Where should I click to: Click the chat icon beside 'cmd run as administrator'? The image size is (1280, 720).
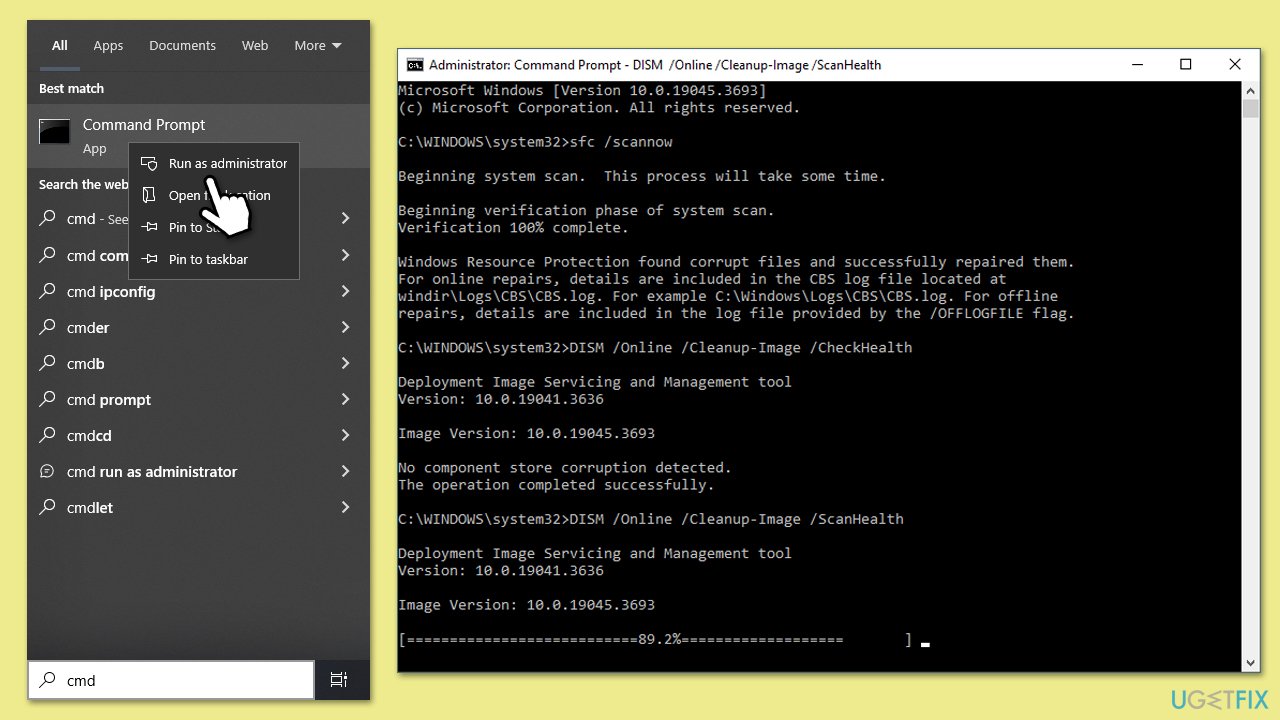[47, 471]
